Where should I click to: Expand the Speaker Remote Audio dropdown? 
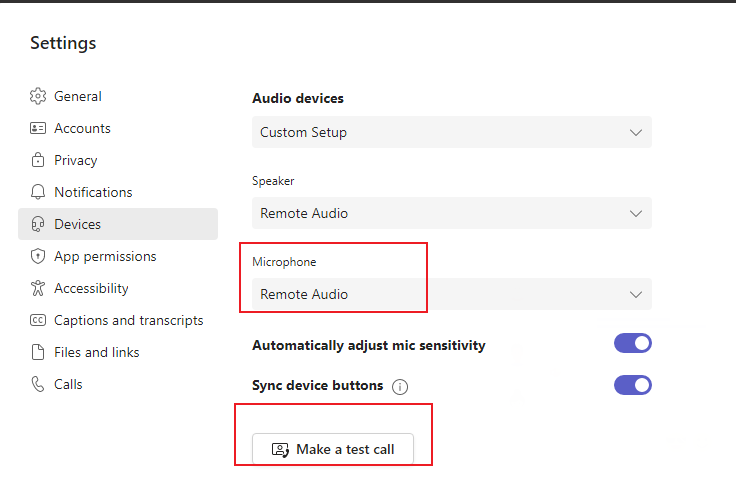tap(451, 213)
